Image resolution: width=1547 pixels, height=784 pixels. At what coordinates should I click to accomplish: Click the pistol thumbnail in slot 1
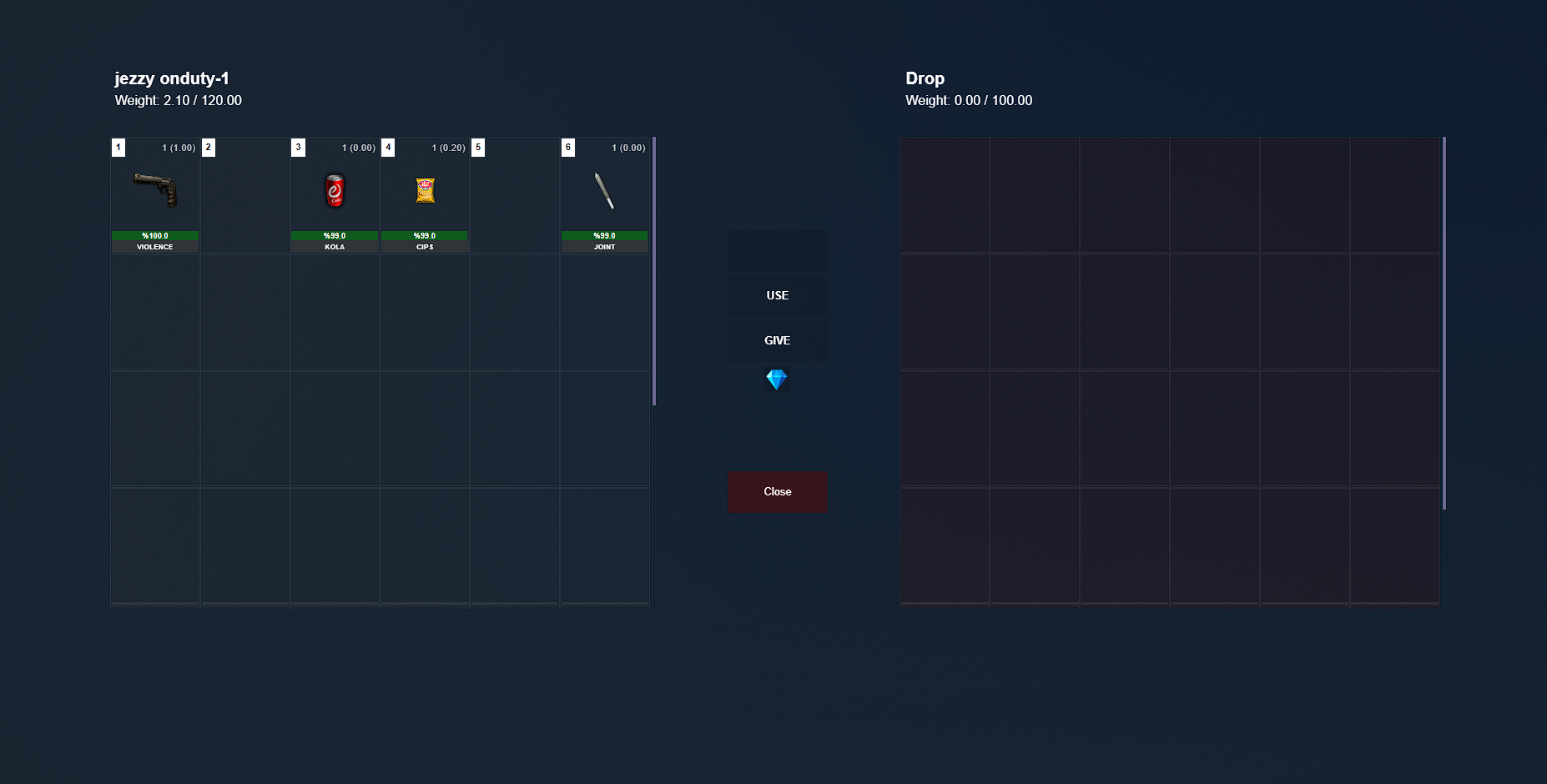pos(154,190)
